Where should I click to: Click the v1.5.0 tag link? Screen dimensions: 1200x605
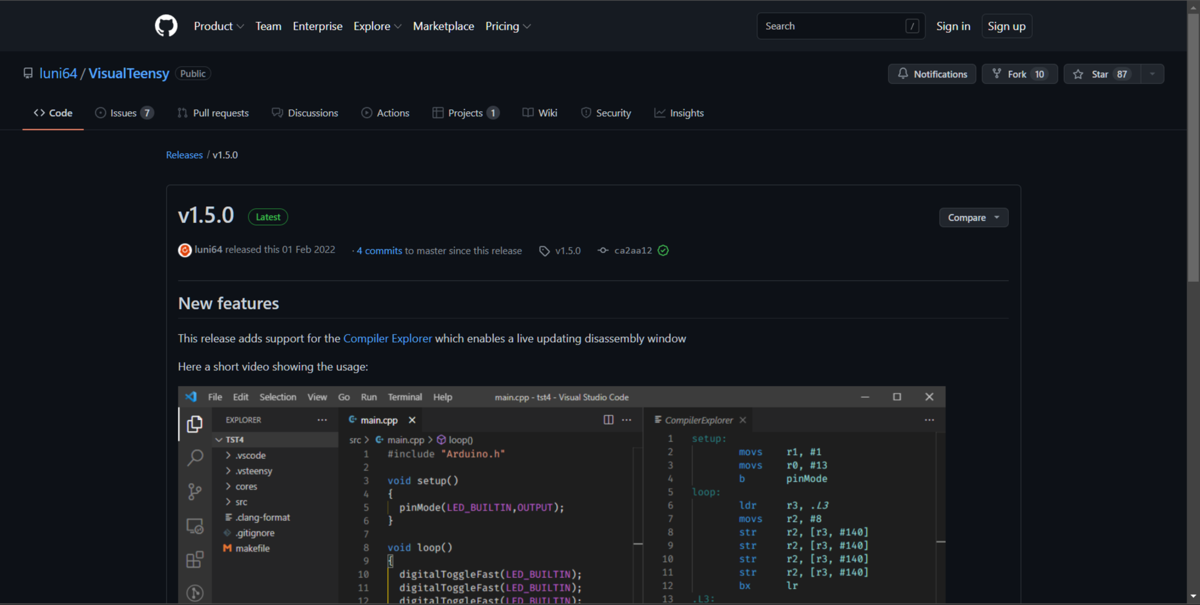point(560,251)
